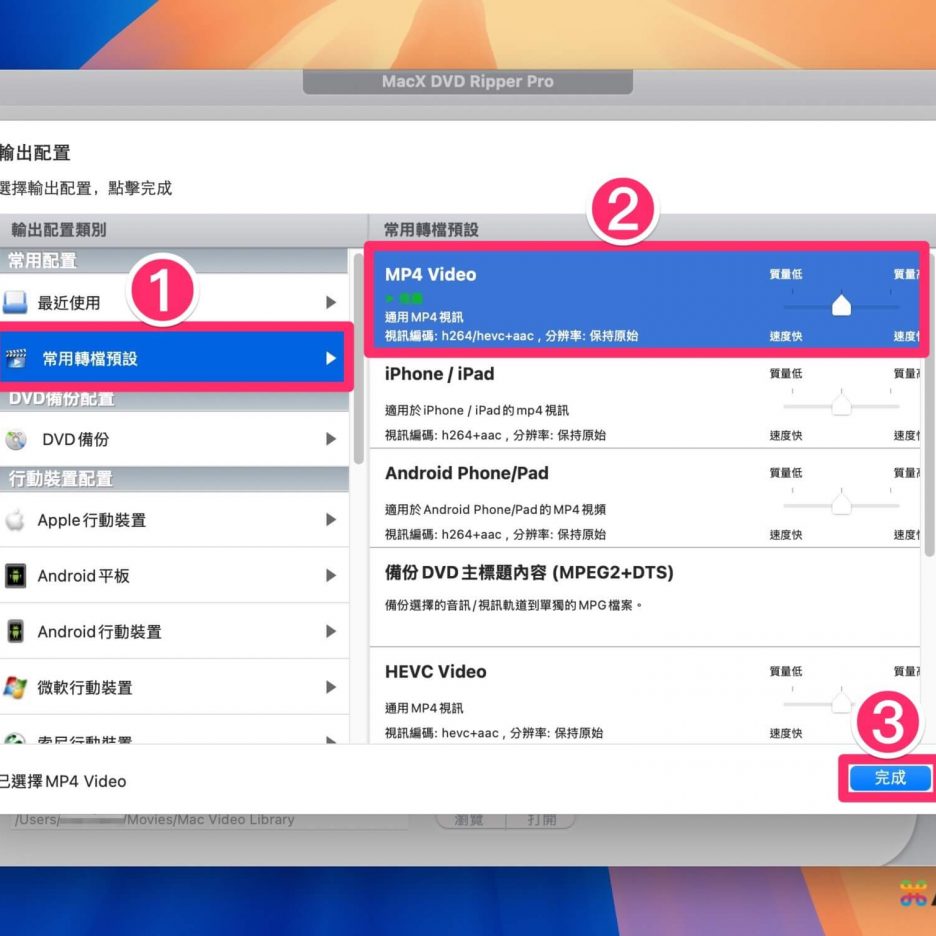The height and width of the screenshot is (936, 936).
Task: Expand the 微軟行動裝置 arrow
Action: 331,688
